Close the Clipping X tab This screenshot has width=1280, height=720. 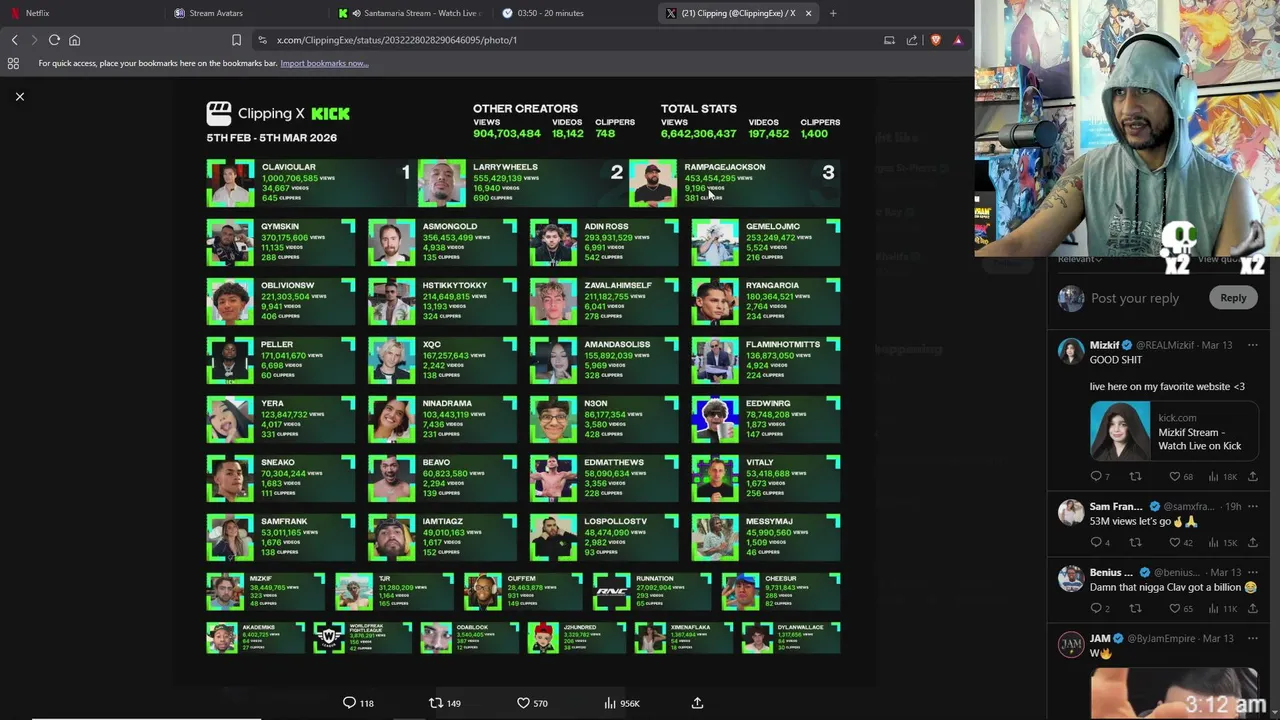click(x=808, y=13)
